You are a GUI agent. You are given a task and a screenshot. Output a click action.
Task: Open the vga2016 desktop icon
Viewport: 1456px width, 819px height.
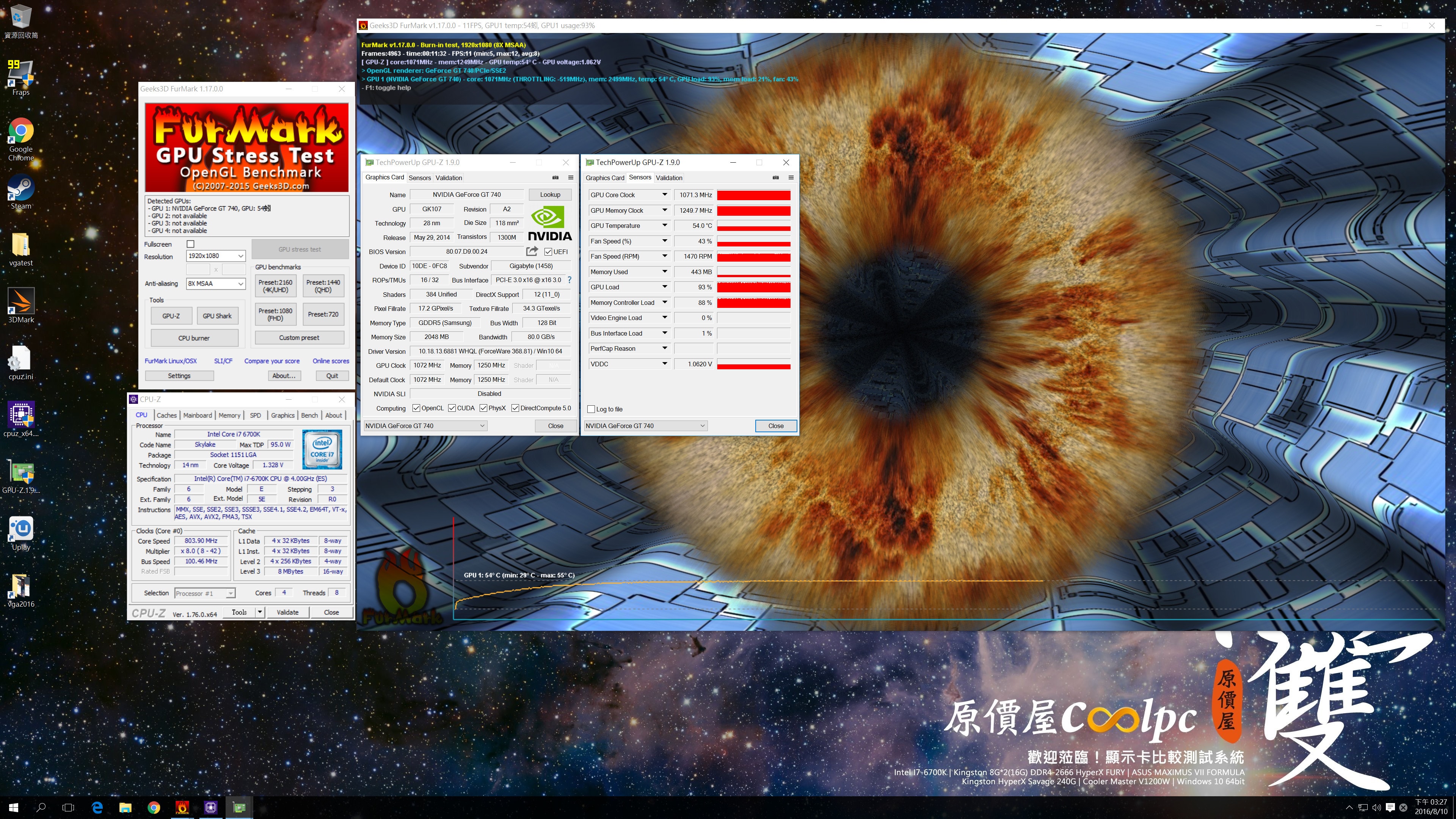click(21, 590)
